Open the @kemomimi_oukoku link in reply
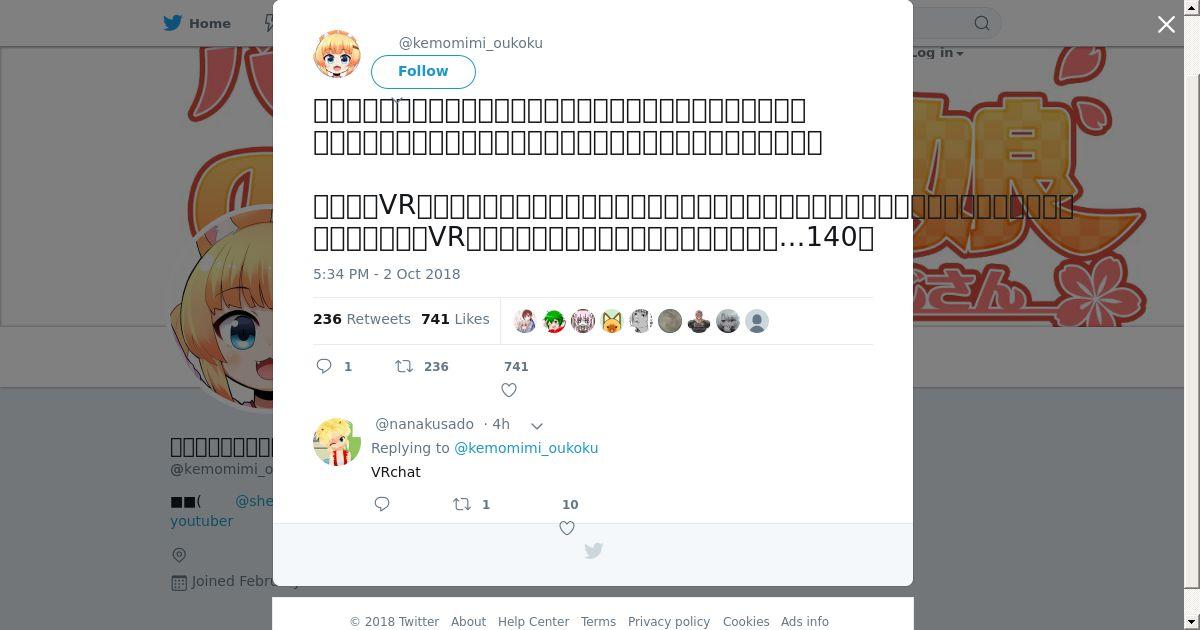This screenshot has width=1200, height=630. point(526,448)
